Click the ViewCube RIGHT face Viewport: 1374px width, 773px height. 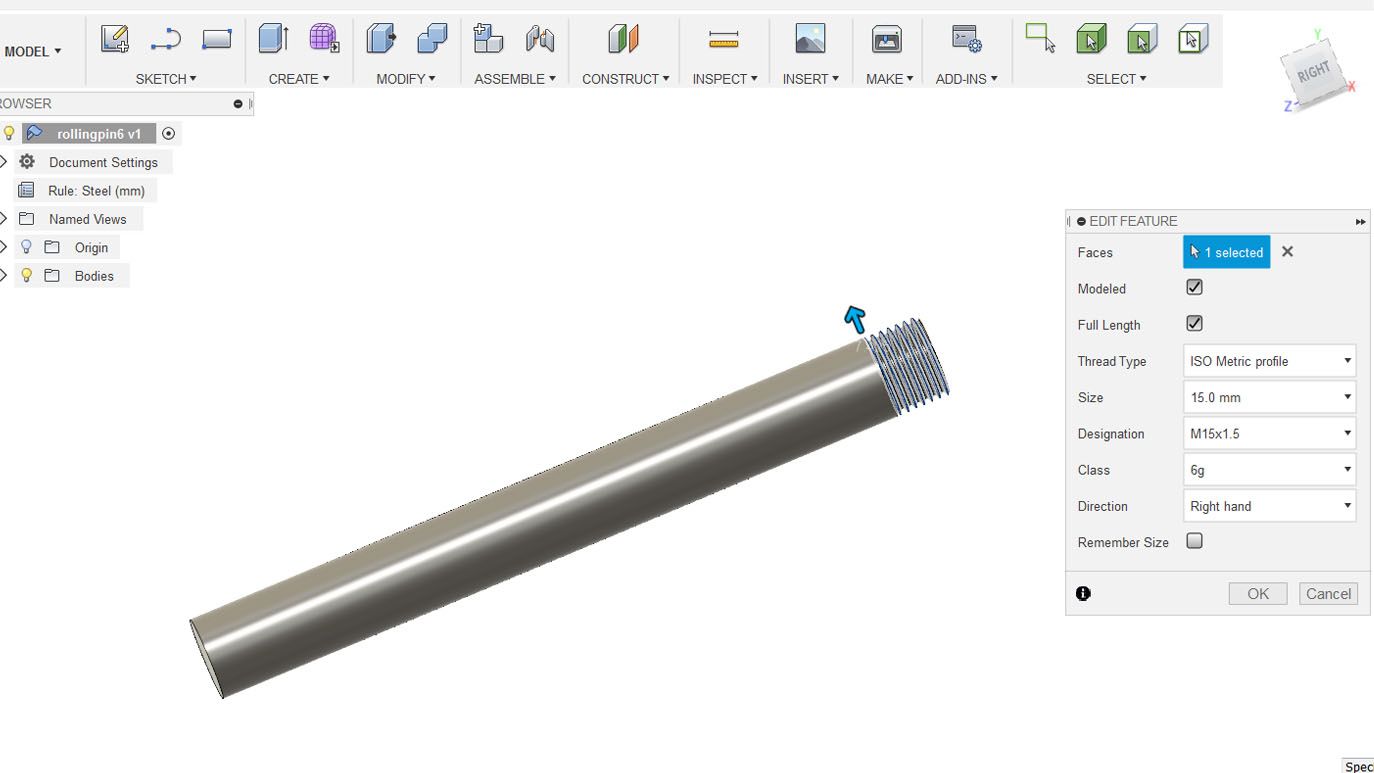tap(1313, 72)
